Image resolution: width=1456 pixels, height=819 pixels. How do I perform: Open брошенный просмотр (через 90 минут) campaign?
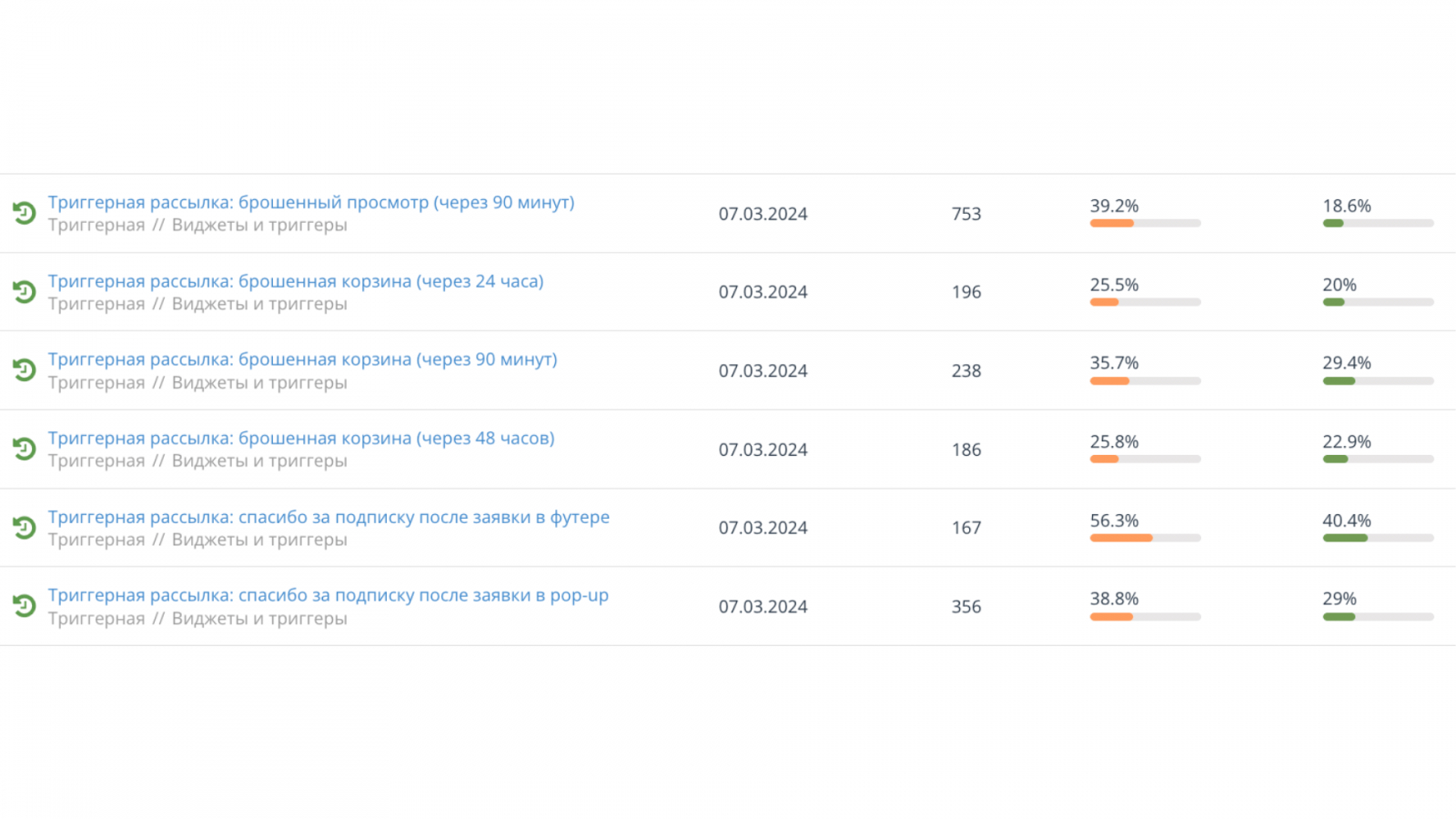point(311,202)
